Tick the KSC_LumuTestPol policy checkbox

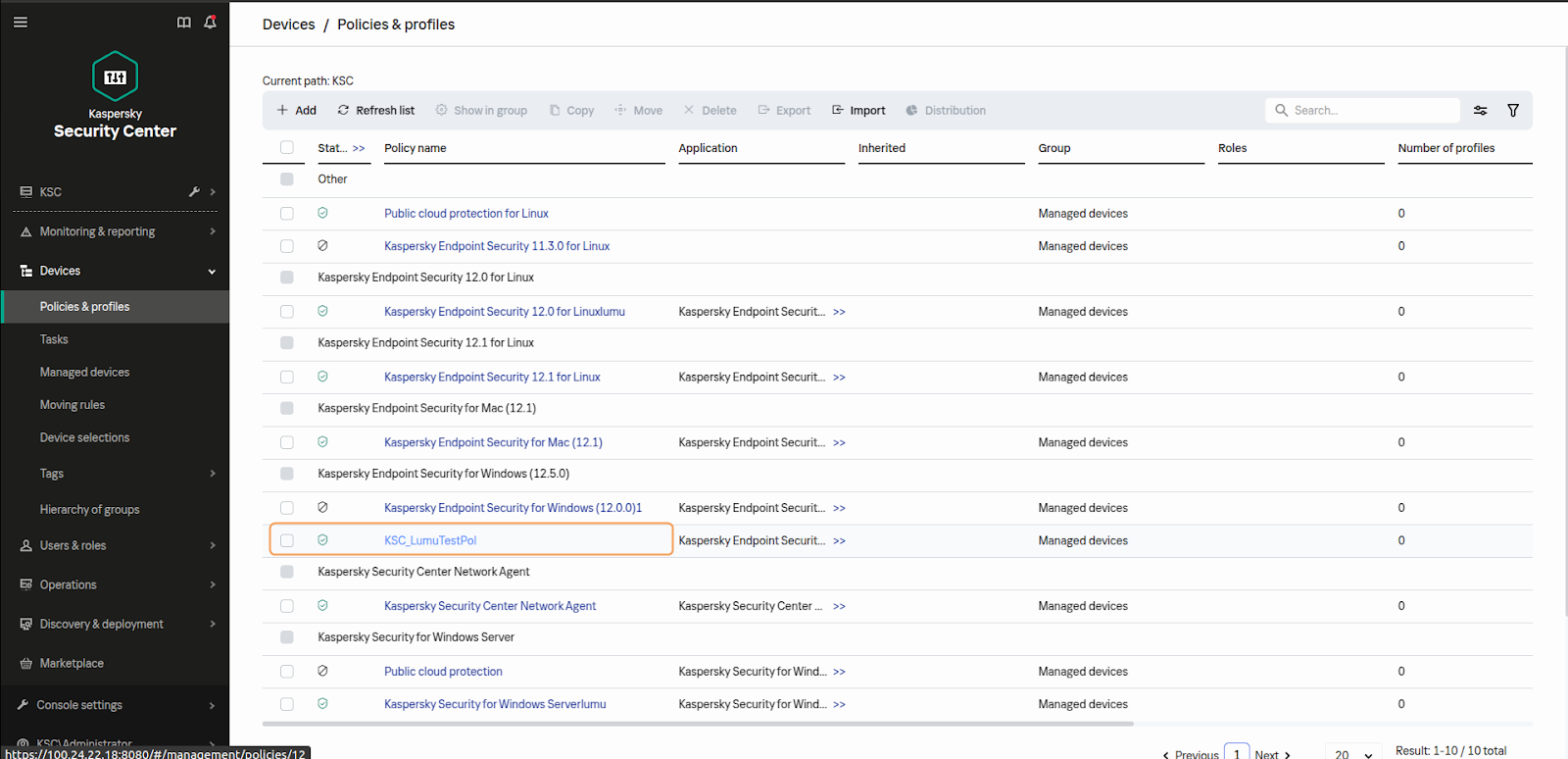tap(287, 540)
